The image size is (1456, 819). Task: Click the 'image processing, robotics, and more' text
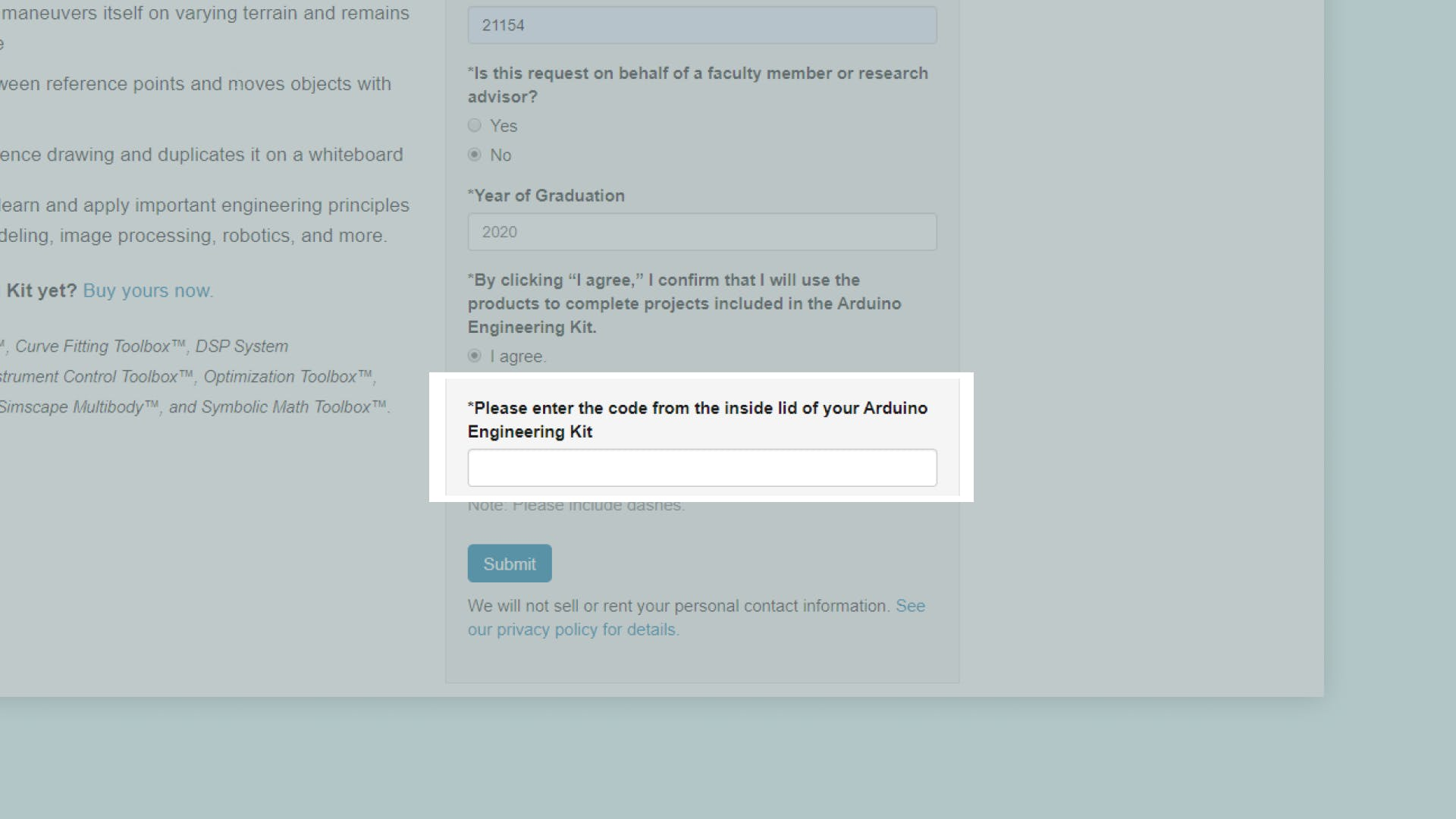(223, 236)
